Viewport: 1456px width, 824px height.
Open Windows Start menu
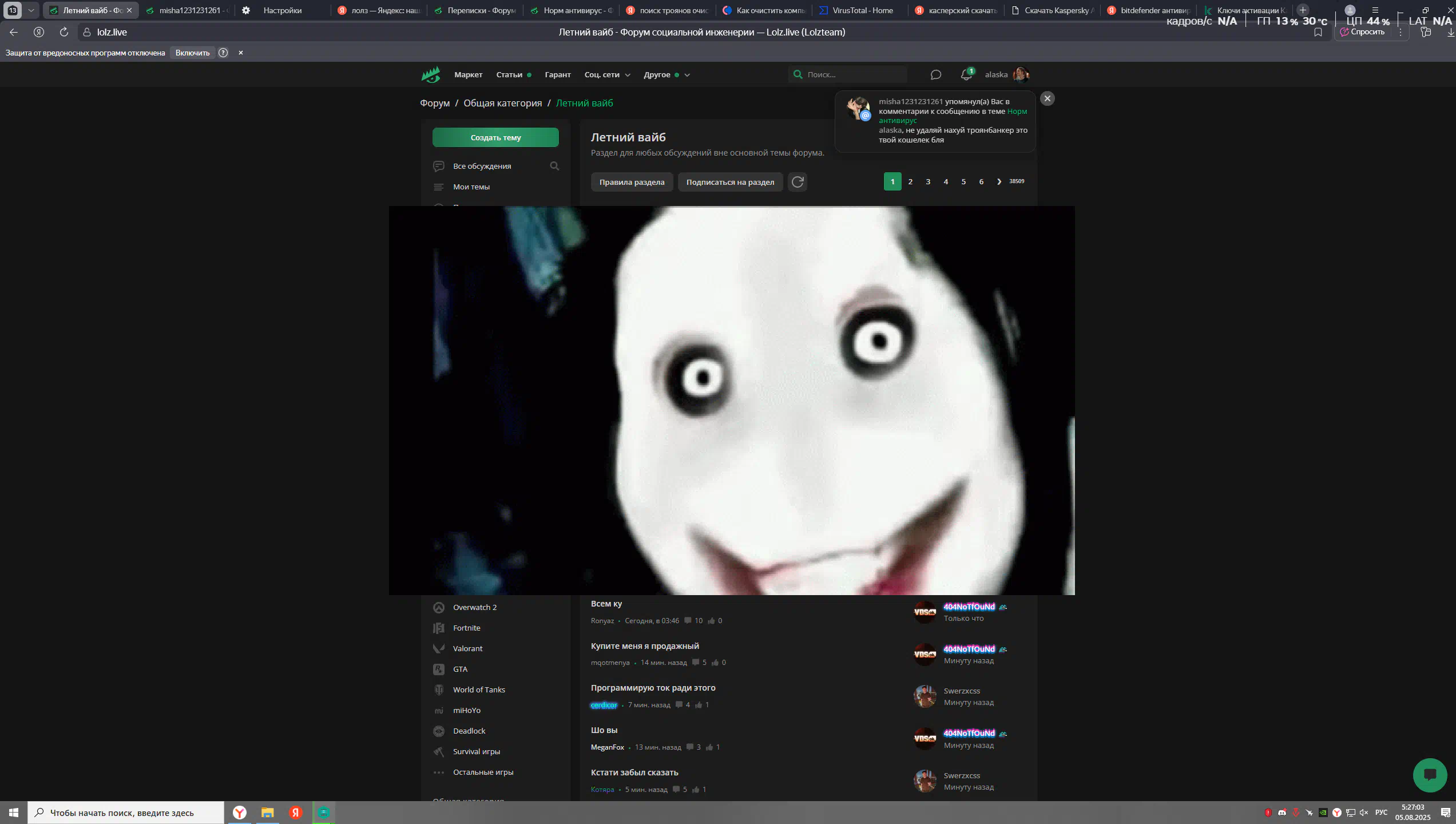tap(14, 813)
